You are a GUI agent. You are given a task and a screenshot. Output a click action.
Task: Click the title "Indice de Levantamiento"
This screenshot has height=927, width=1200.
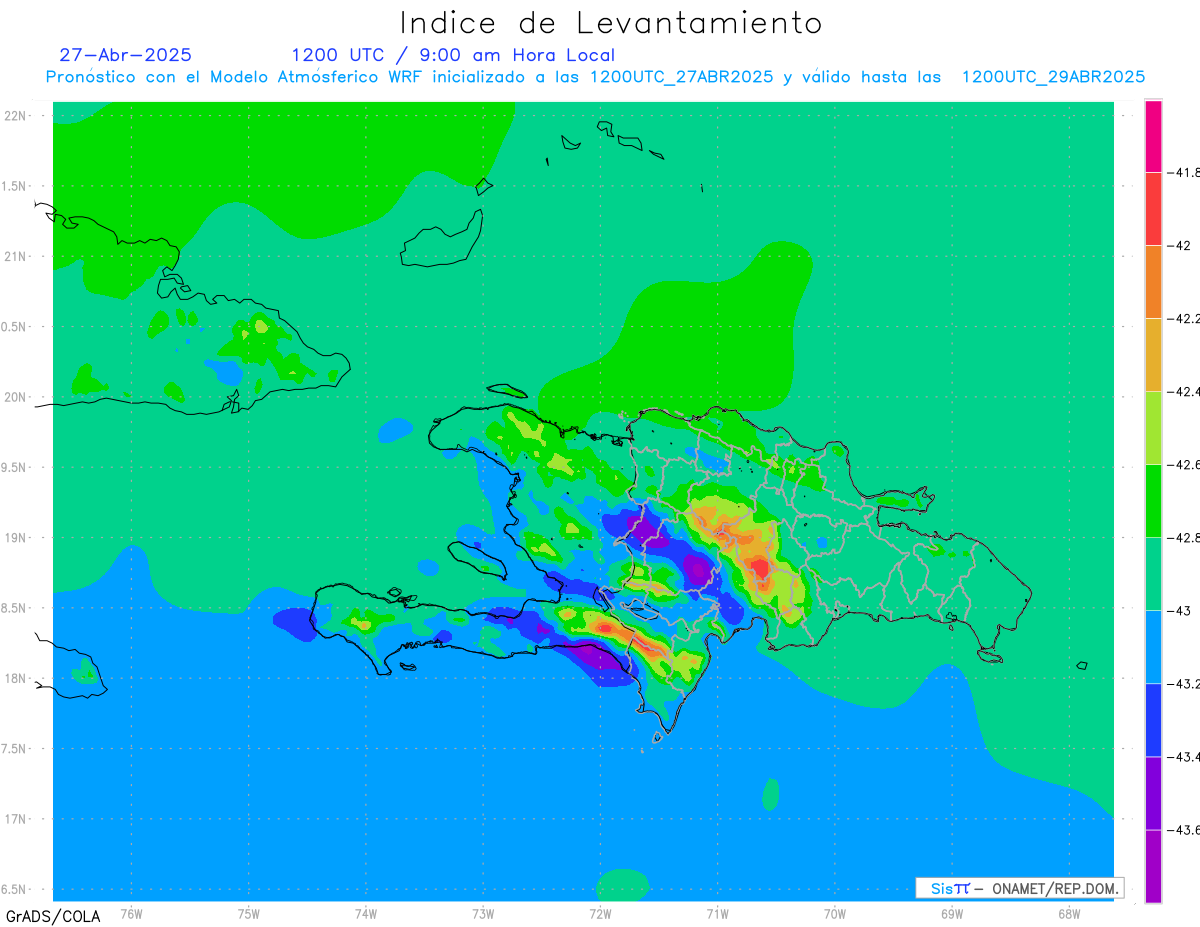tap(610, 22)
